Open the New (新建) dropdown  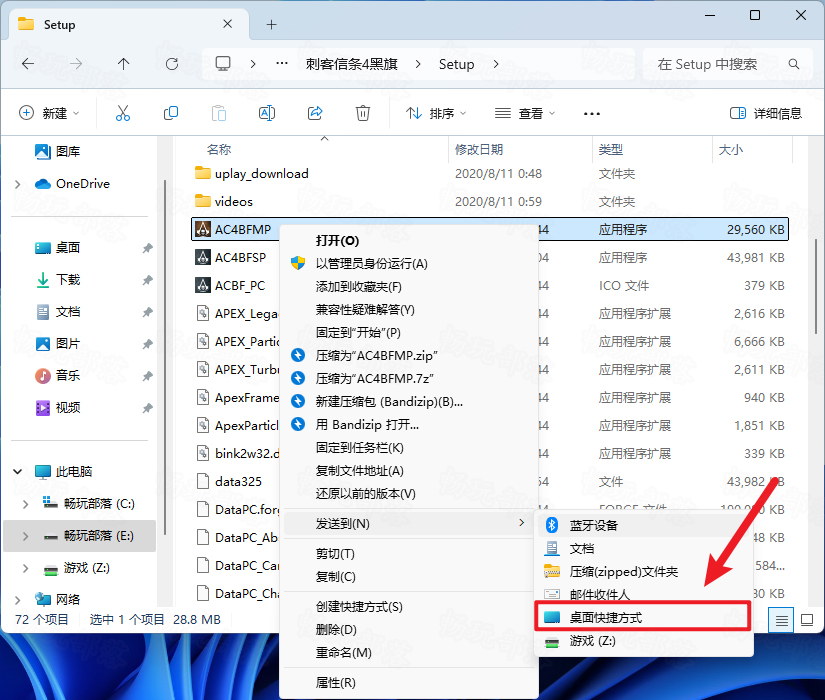49,113
